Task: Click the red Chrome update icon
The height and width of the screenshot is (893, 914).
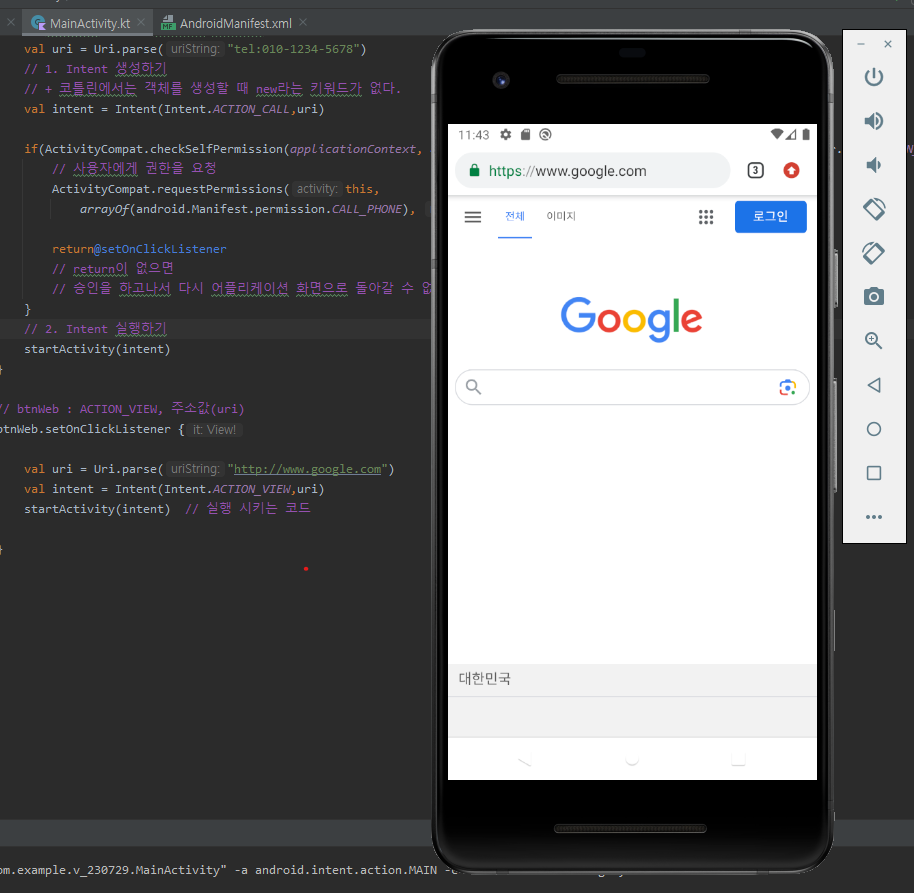Action: click(x=791, y=170)
